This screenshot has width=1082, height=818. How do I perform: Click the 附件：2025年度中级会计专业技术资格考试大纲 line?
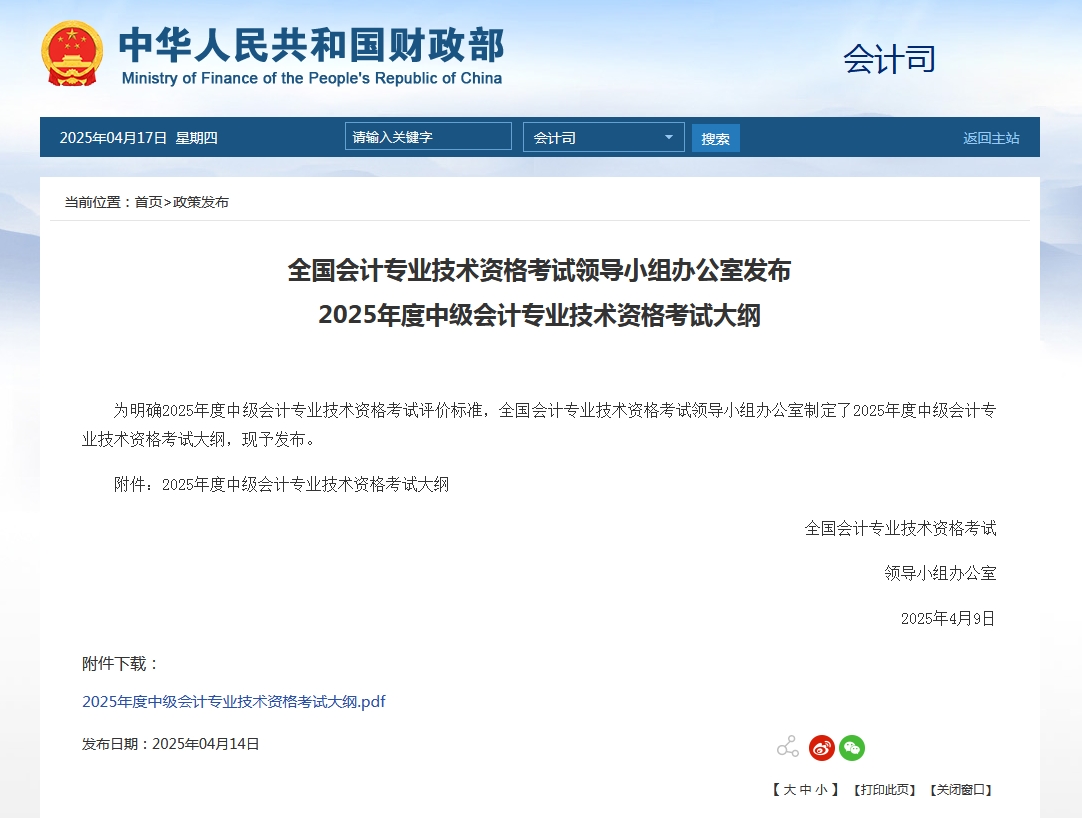[282, 485]
